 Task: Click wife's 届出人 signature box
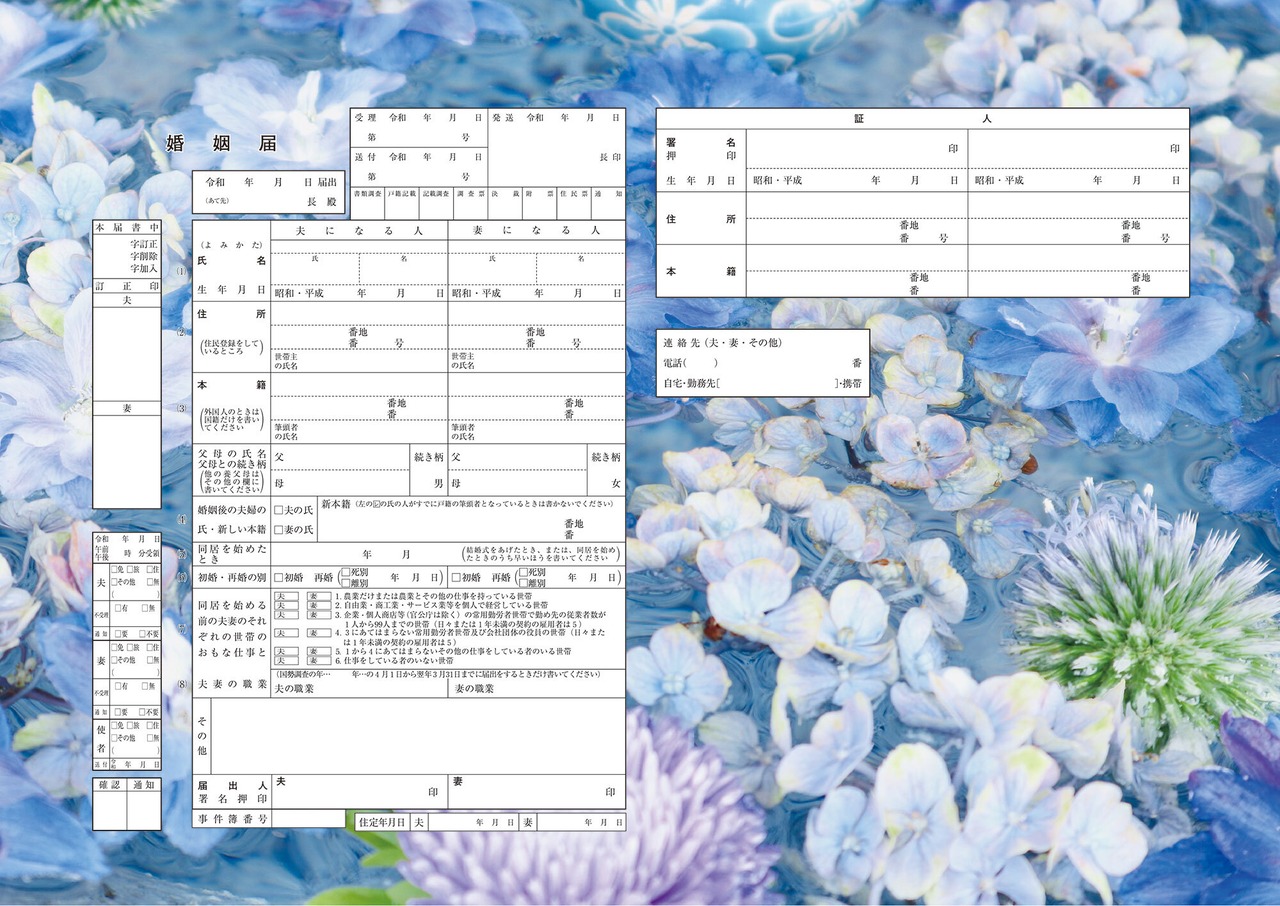pyautogui.click(x=536, y=791)
